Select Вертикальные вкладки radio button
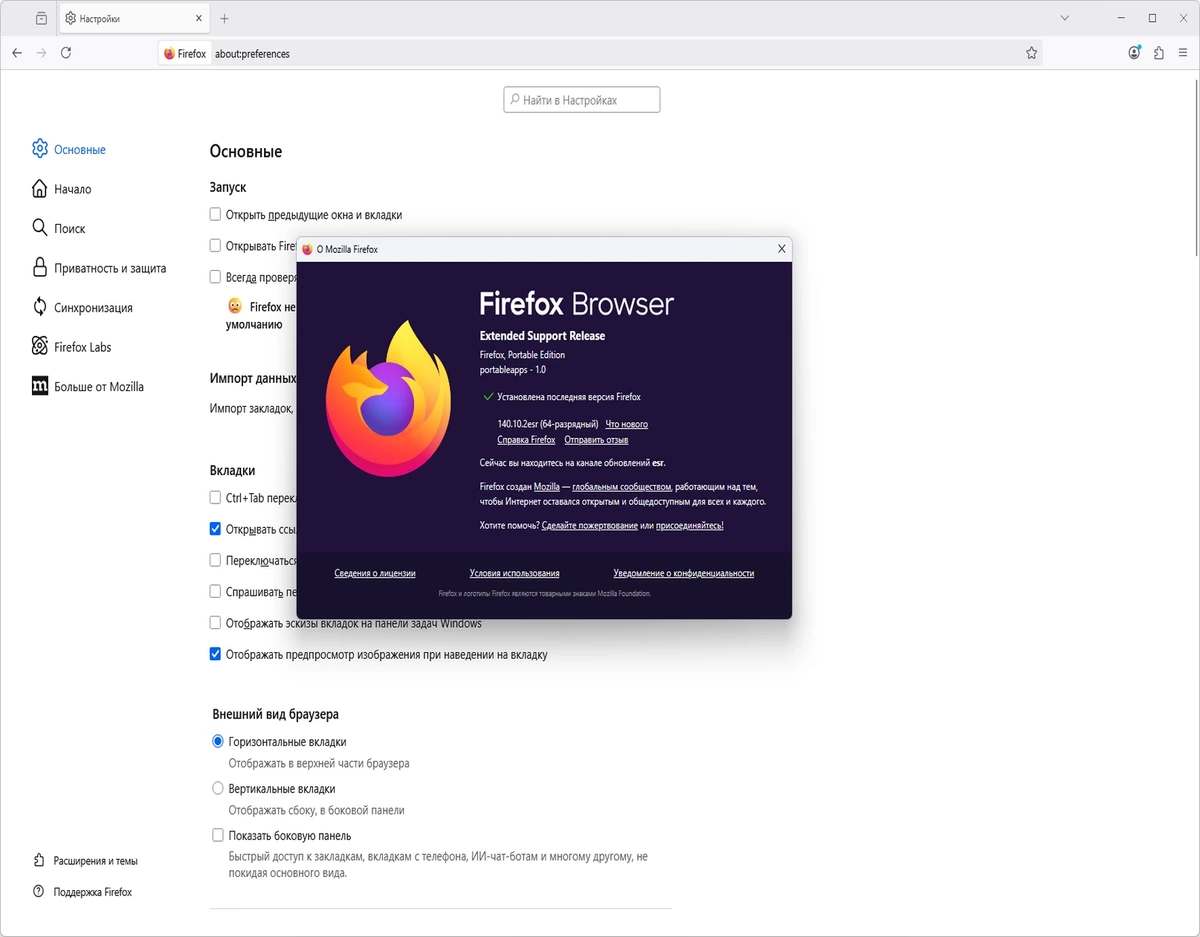Image resolution: width=1200 pixels, height=937 pixels. click(218, 788)
